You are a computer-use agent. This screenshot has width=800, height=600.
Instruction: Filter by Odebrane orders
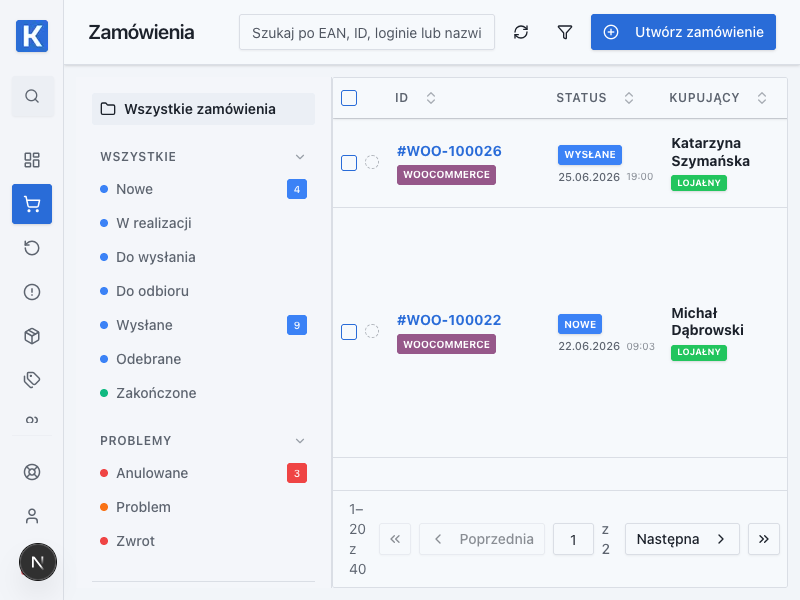click(x=204, y=359)
